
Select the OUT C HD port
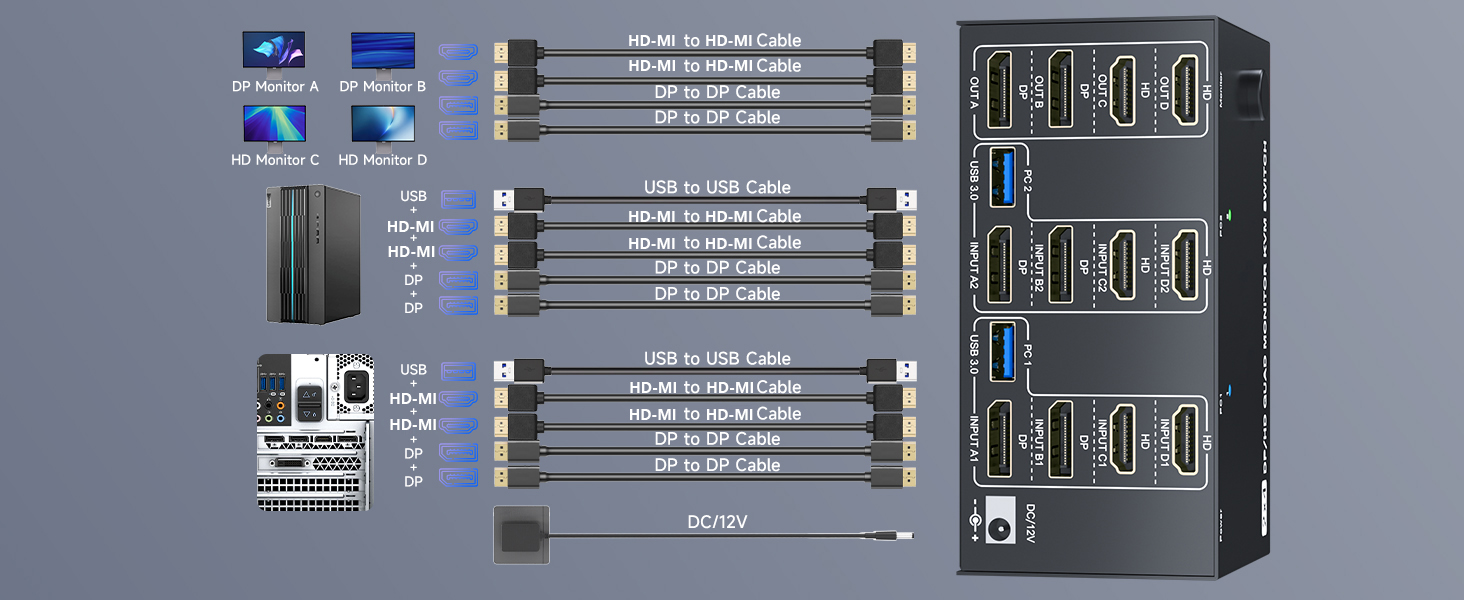tap(1123, 90)
